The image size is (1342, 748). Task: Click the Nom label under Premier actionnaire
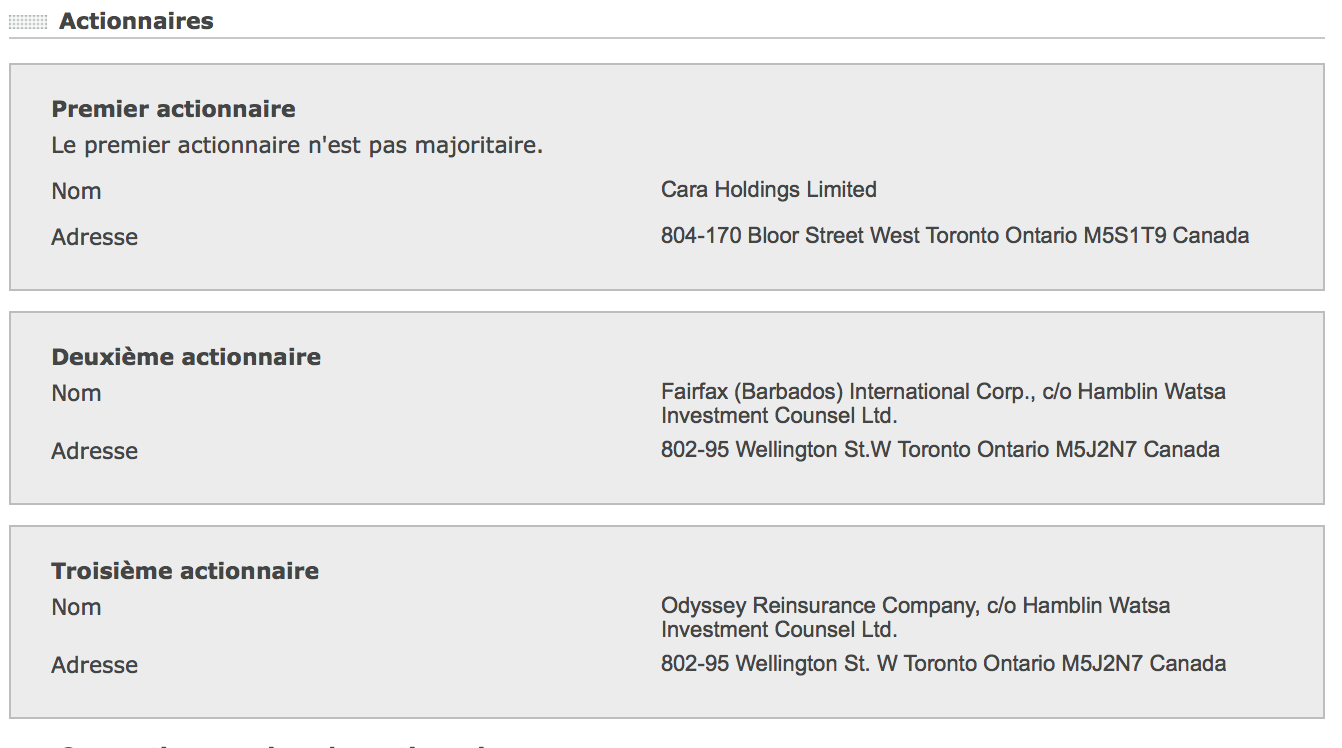76,191
